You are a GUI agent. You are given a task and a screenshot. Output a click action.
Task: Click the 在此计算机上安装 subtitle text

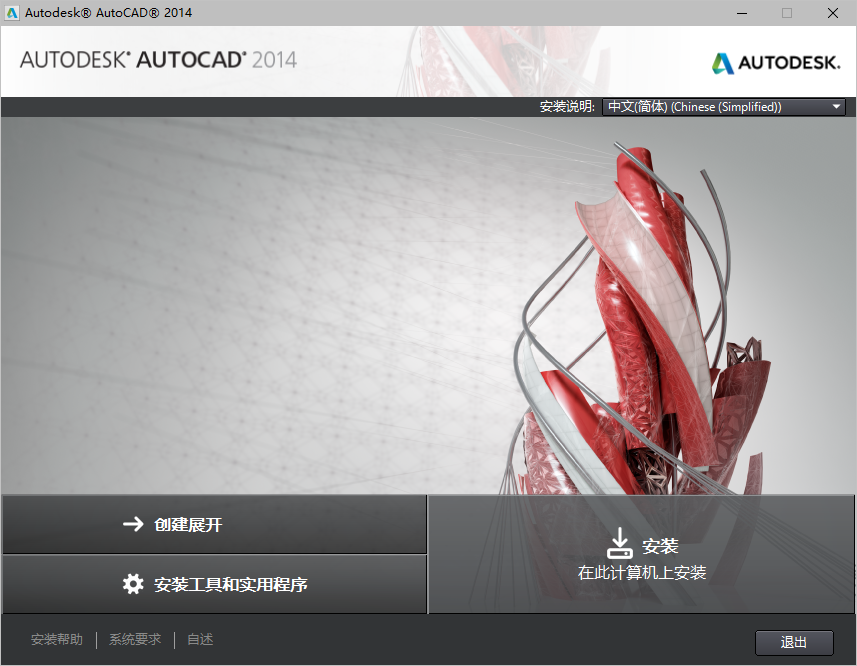[x=641, y=572]
